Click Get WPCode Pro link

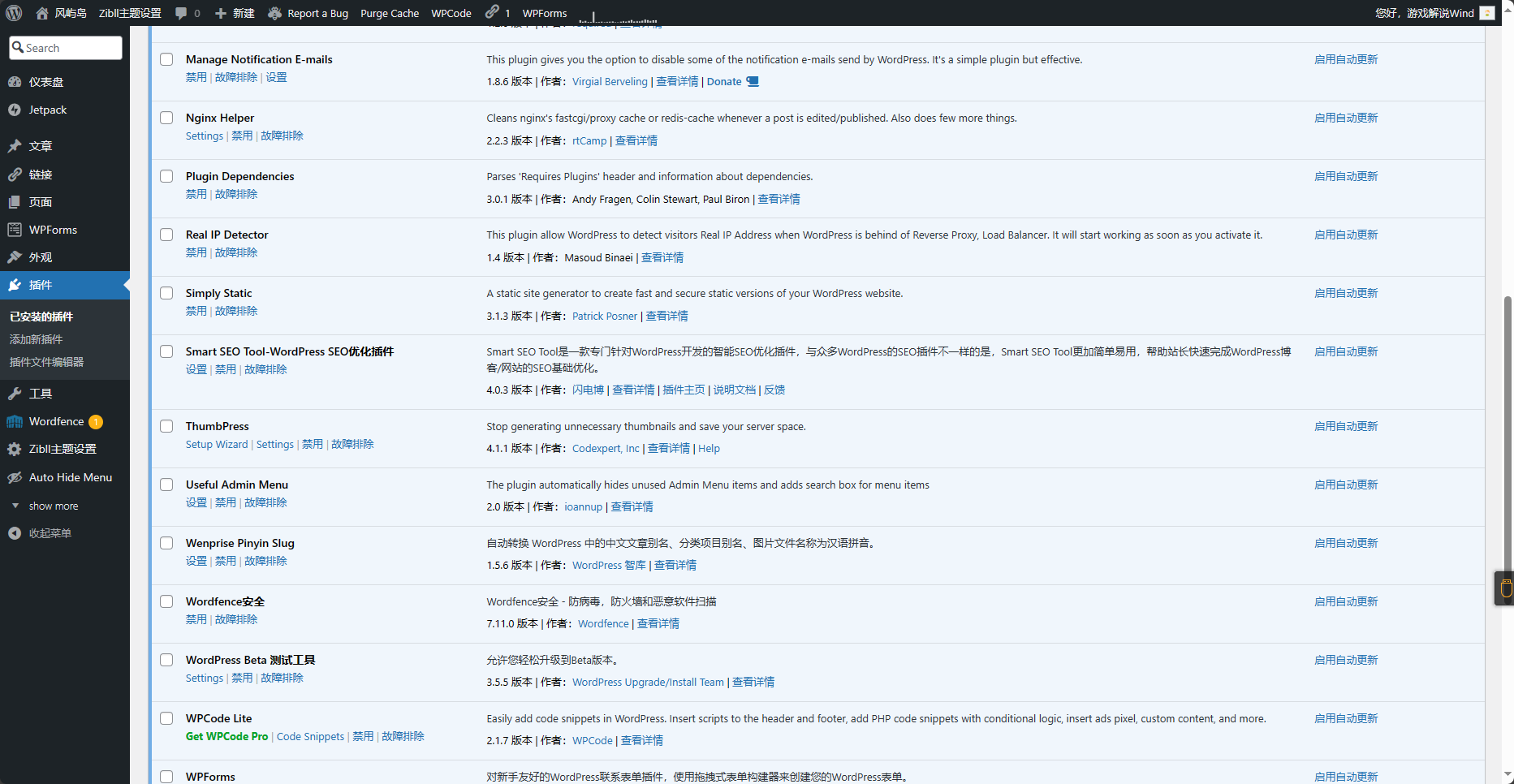point(226,736)
